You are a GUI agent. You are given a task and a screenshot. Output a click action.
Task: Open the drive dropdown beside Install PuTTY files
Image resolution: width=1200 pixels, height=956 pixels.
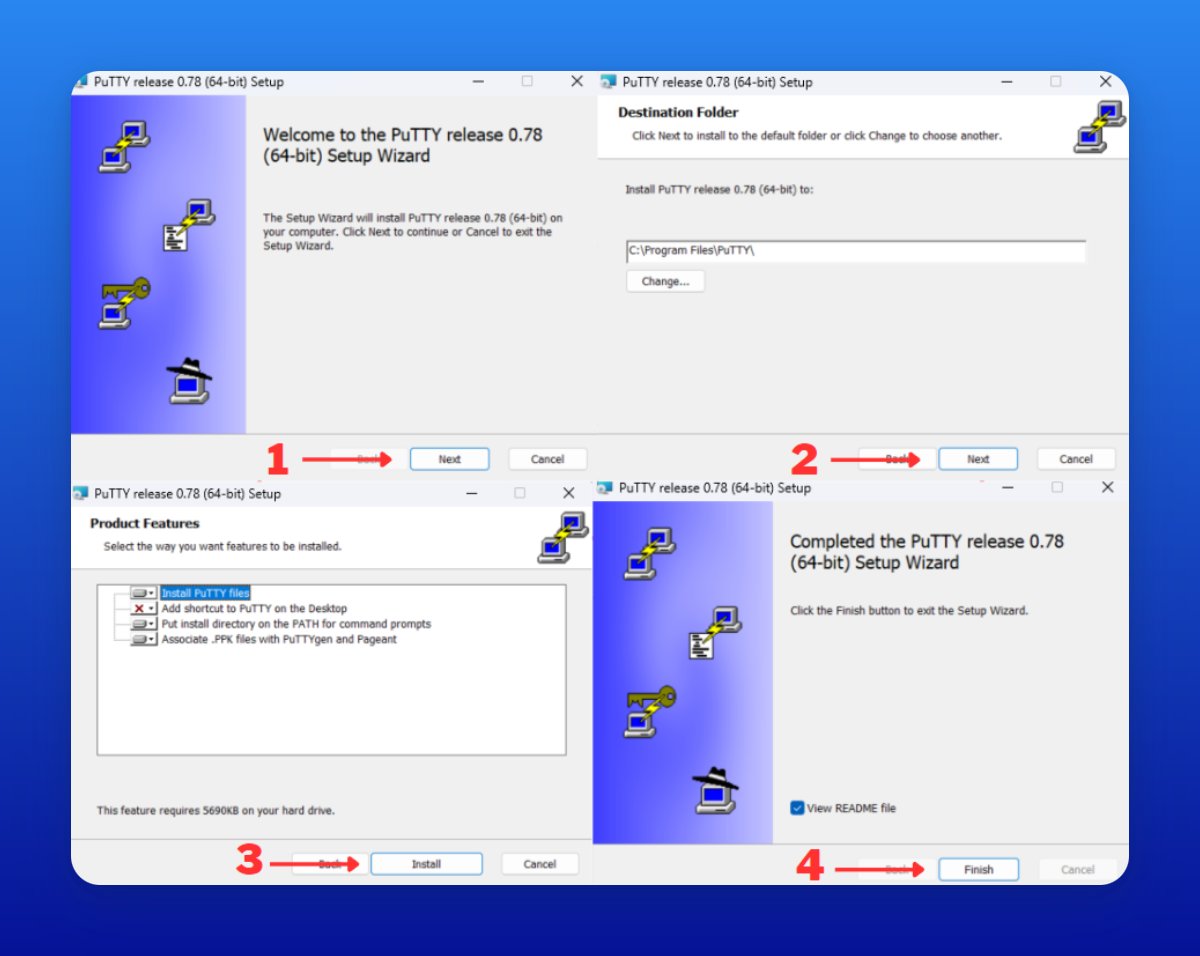pyautogui.click(x=143, y=593)
